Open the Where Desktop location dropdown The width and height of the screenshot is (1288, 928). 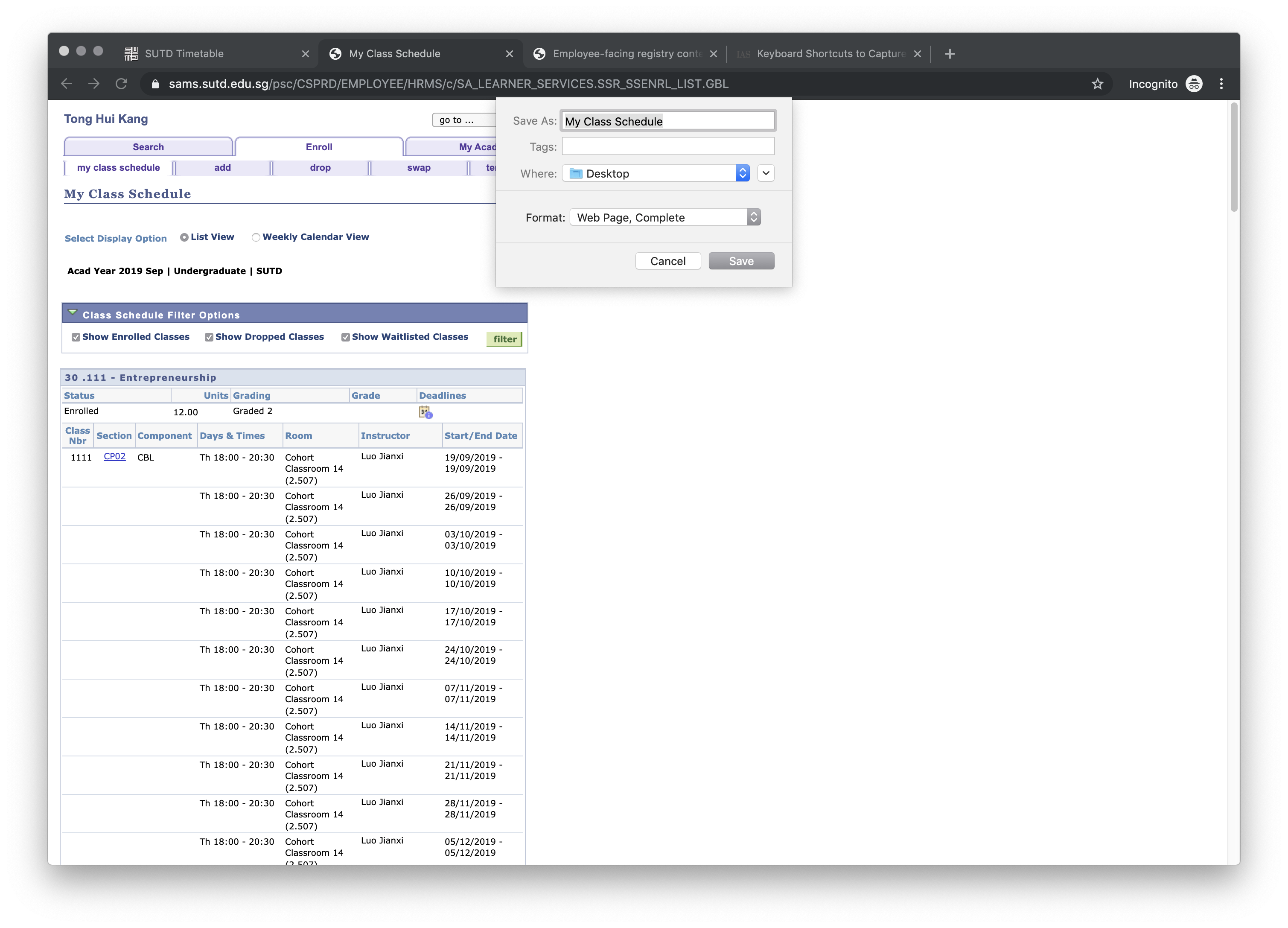[x=656, y=173]
